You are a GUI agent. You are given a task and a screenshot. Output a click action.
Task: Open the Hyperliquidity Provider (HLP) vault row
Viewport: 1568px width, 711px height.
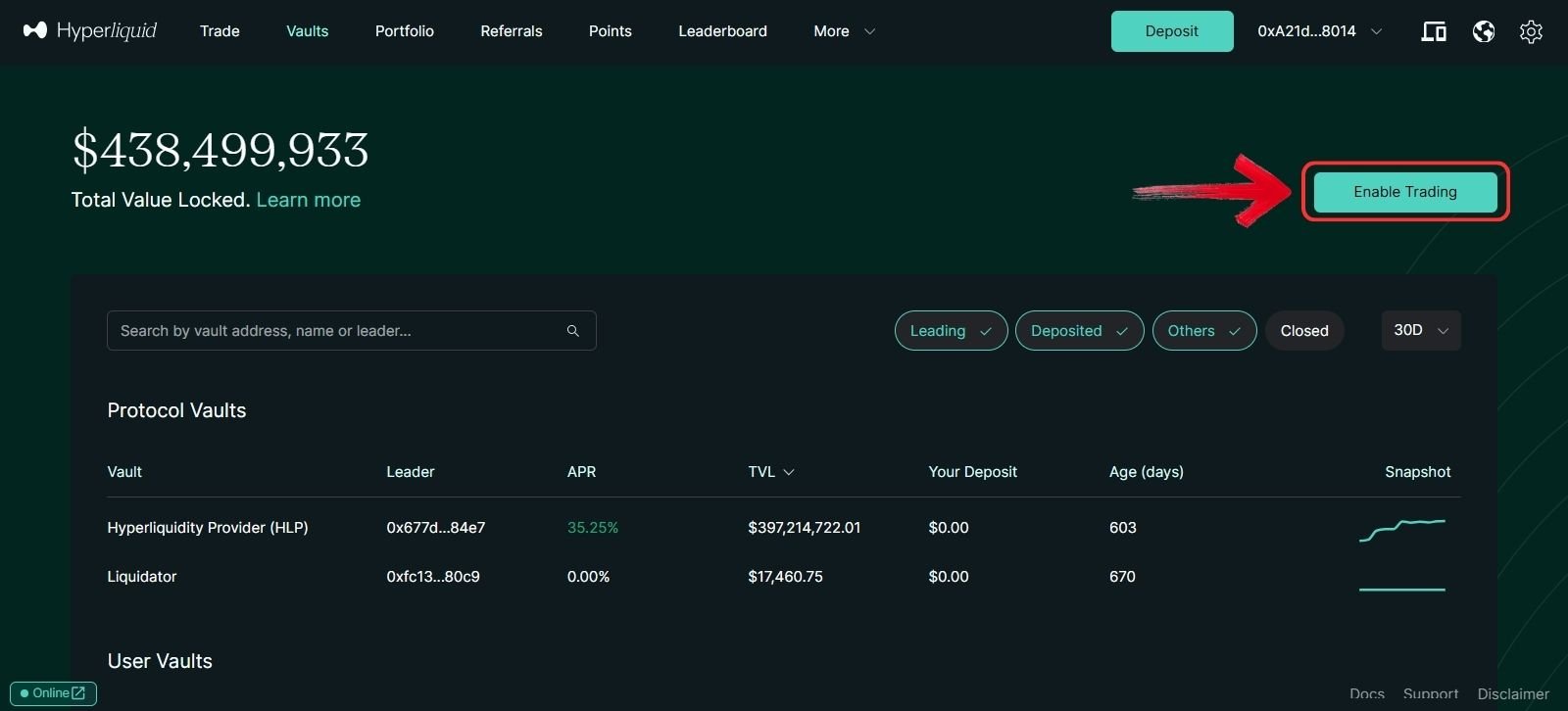pos(784,528)
